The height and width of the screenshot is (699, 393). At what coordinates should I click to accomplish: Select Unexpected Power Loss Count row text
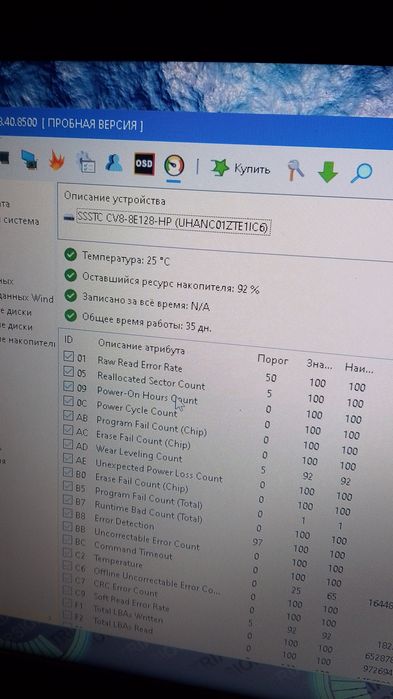point(159,470)
